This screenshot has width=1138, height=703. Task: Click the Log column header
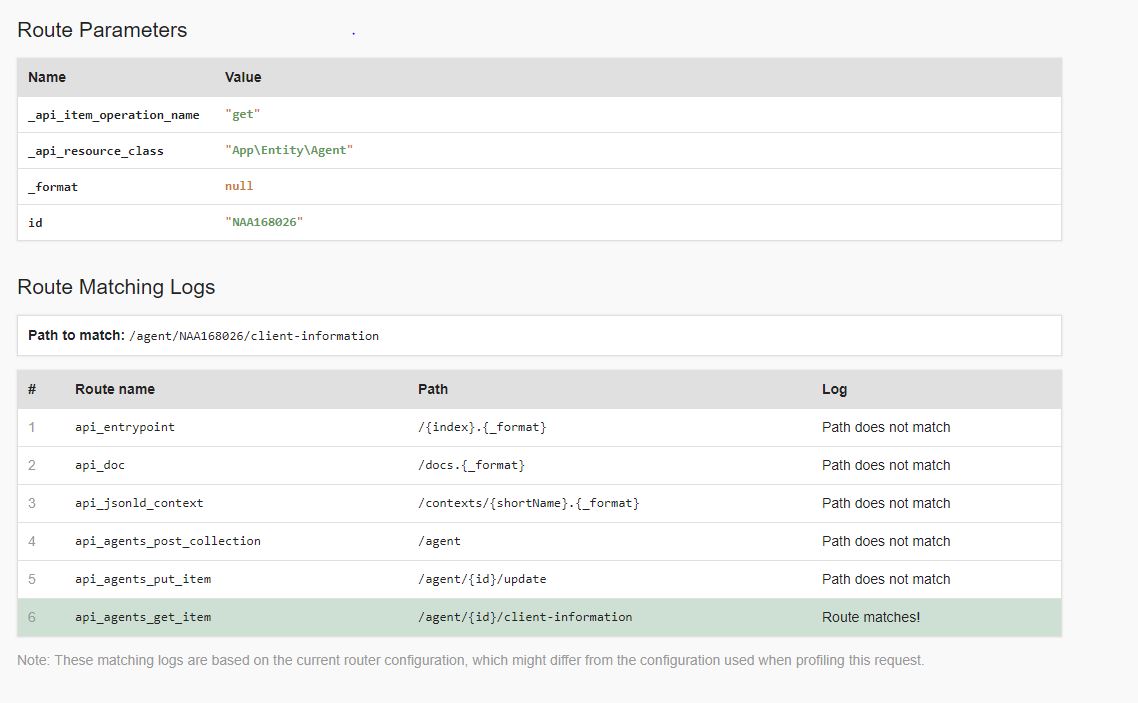833,389
